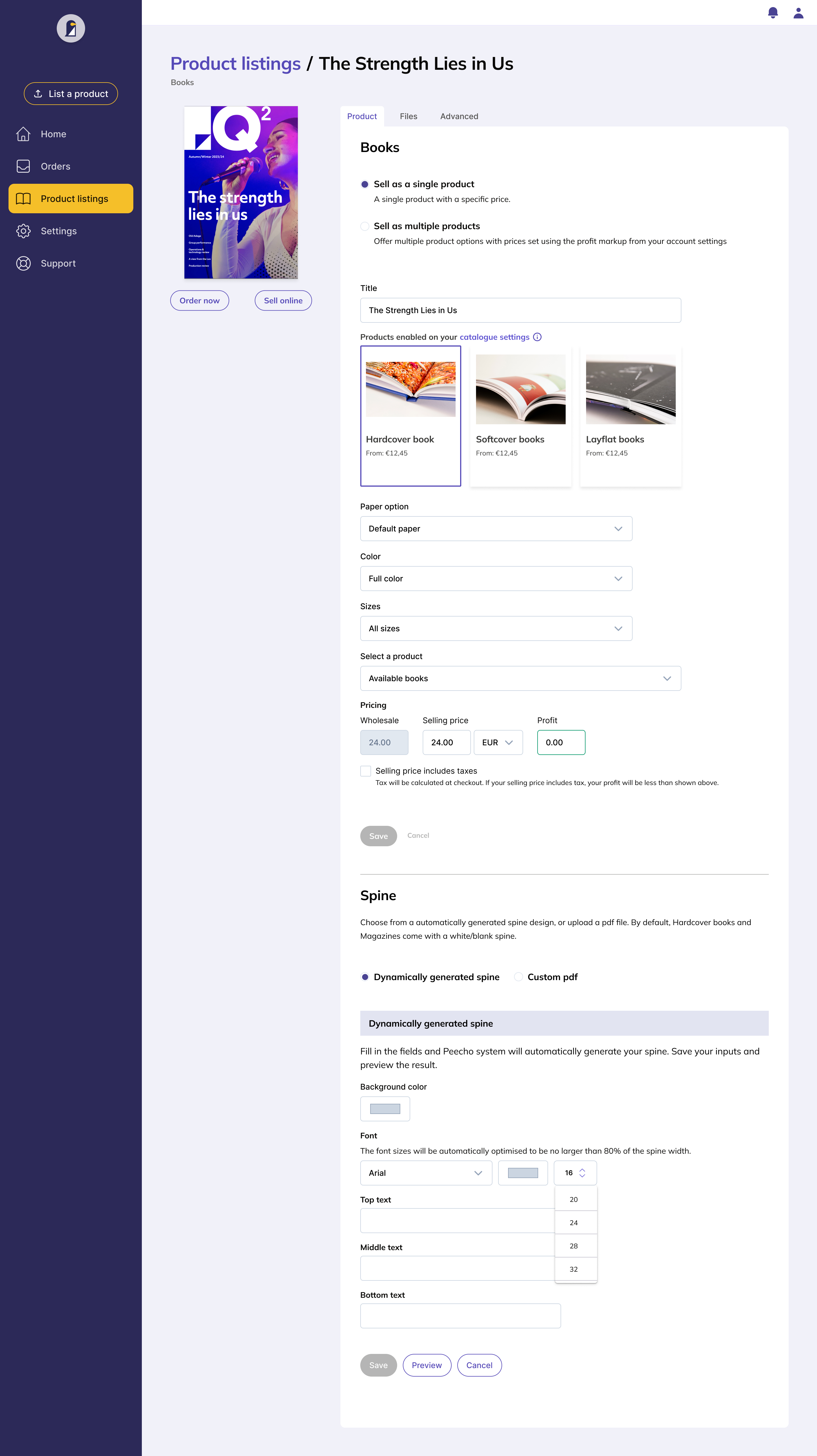Click the info icon beside catalogue settings
Screen dimensions: 817x1456
[x=537, y=337]
